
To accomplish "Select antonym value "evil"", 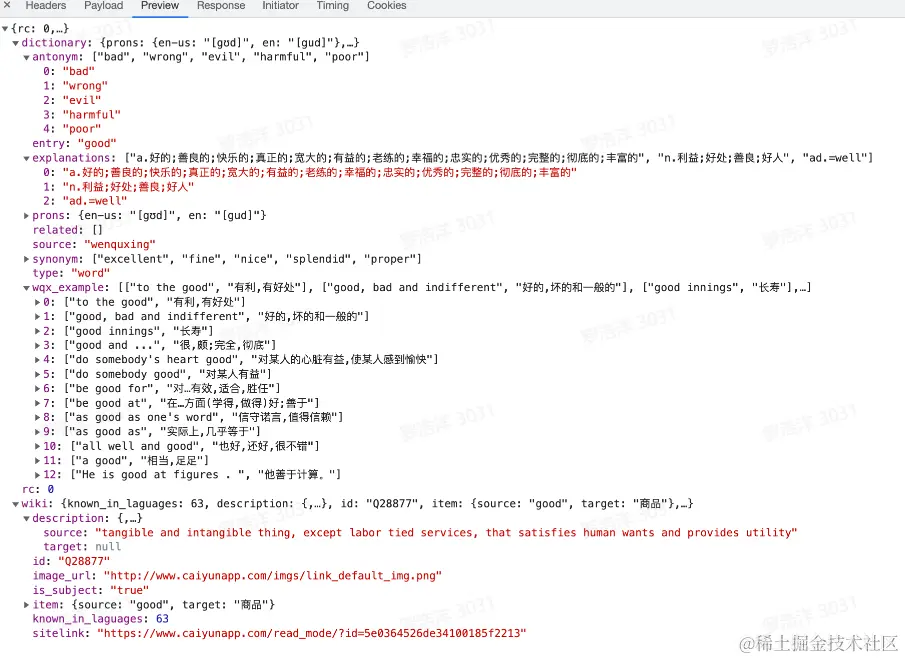I will coord(81,100).
